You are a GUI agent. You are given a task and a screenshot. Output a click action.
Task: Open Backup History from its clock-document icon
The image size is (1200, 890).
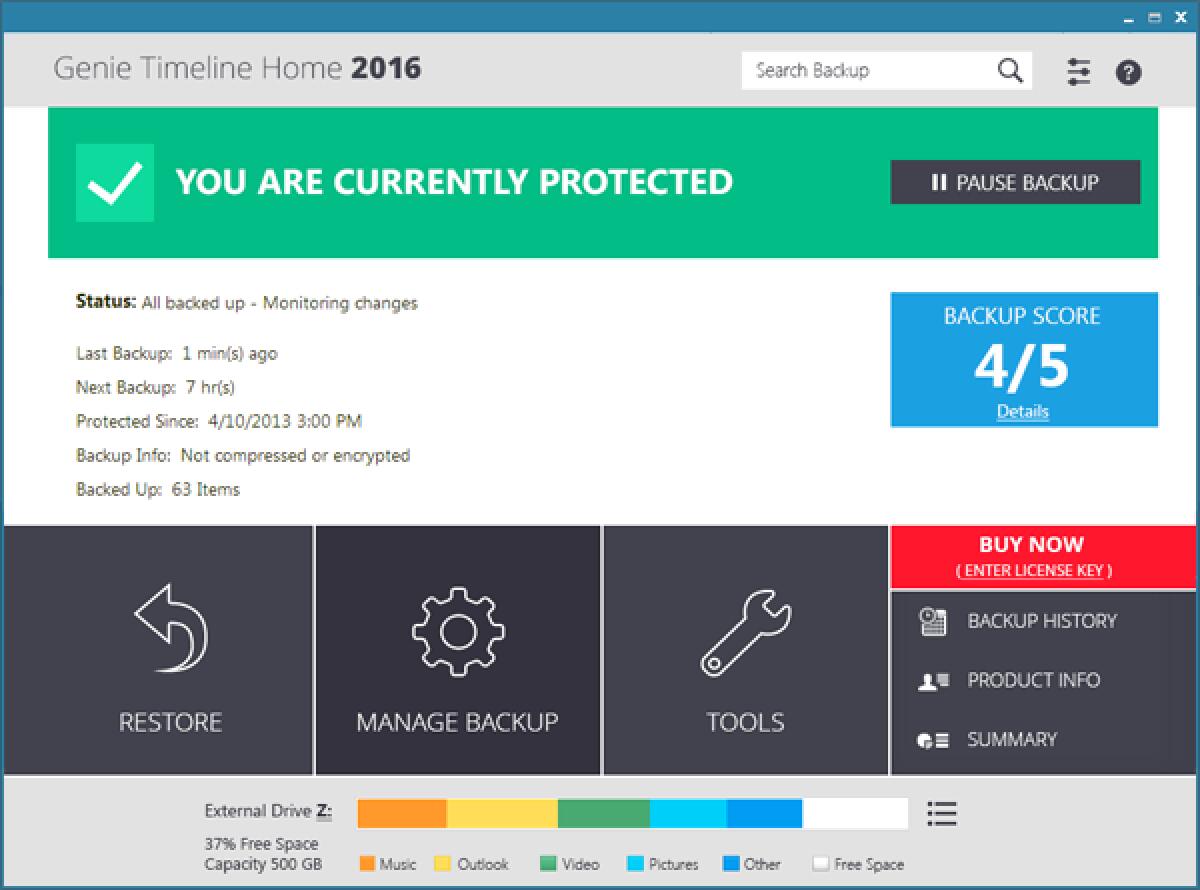[931, 621]
